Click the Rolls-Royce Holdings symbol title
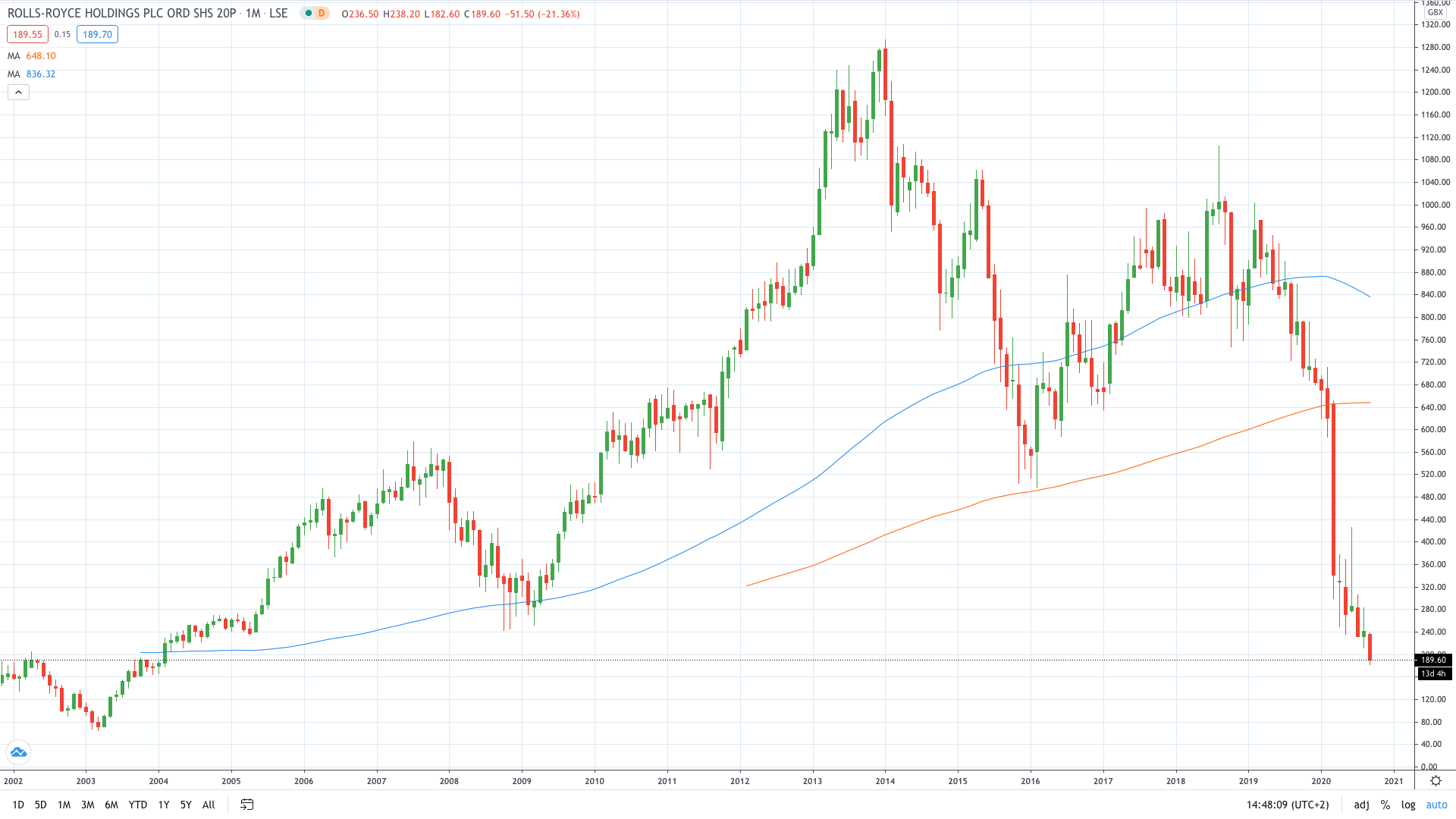Screen dimensions: 1456x819 [121, 14]
